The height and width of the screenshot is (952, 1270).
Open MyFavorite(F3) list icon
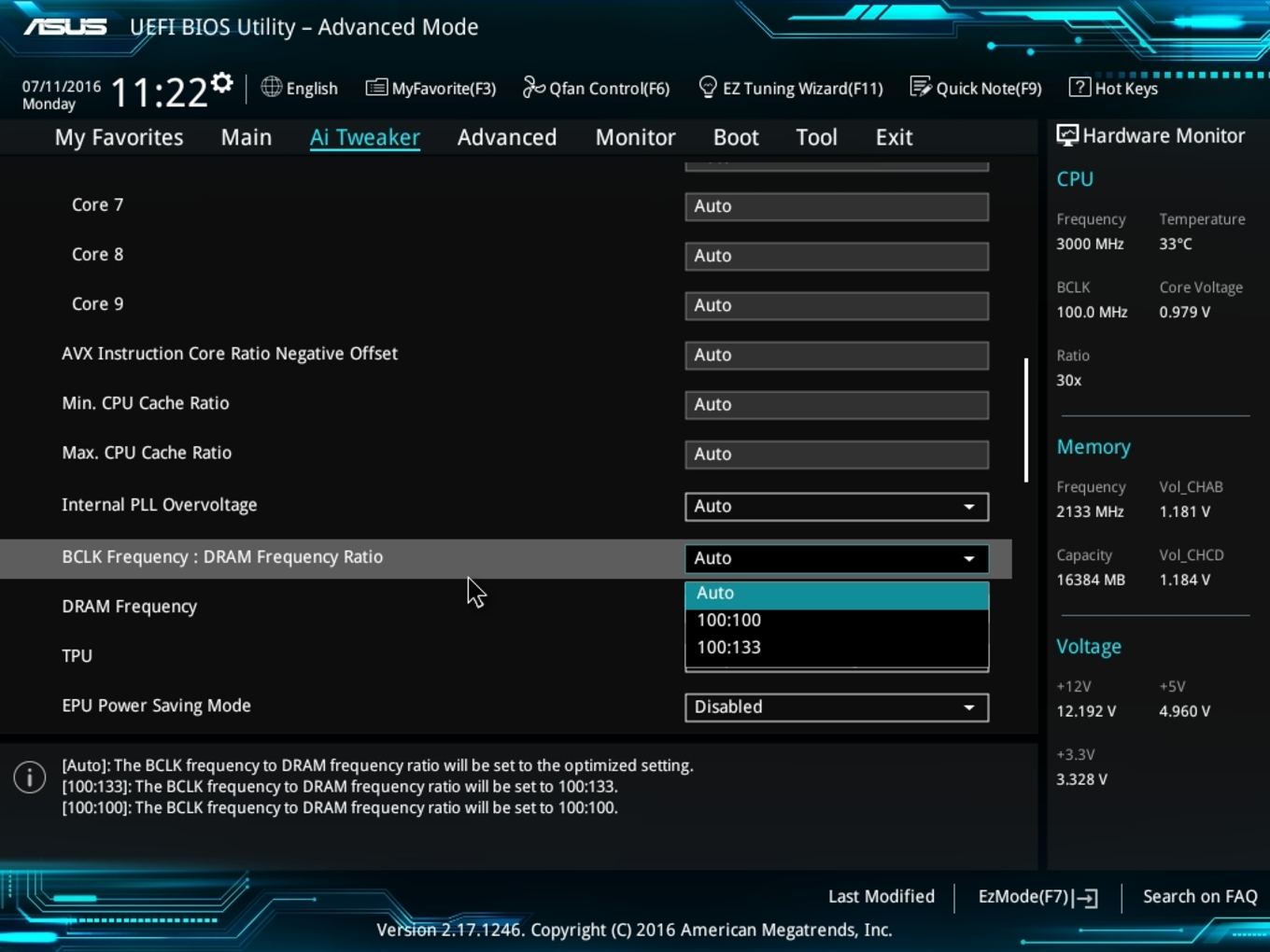[x=376, y=88]
